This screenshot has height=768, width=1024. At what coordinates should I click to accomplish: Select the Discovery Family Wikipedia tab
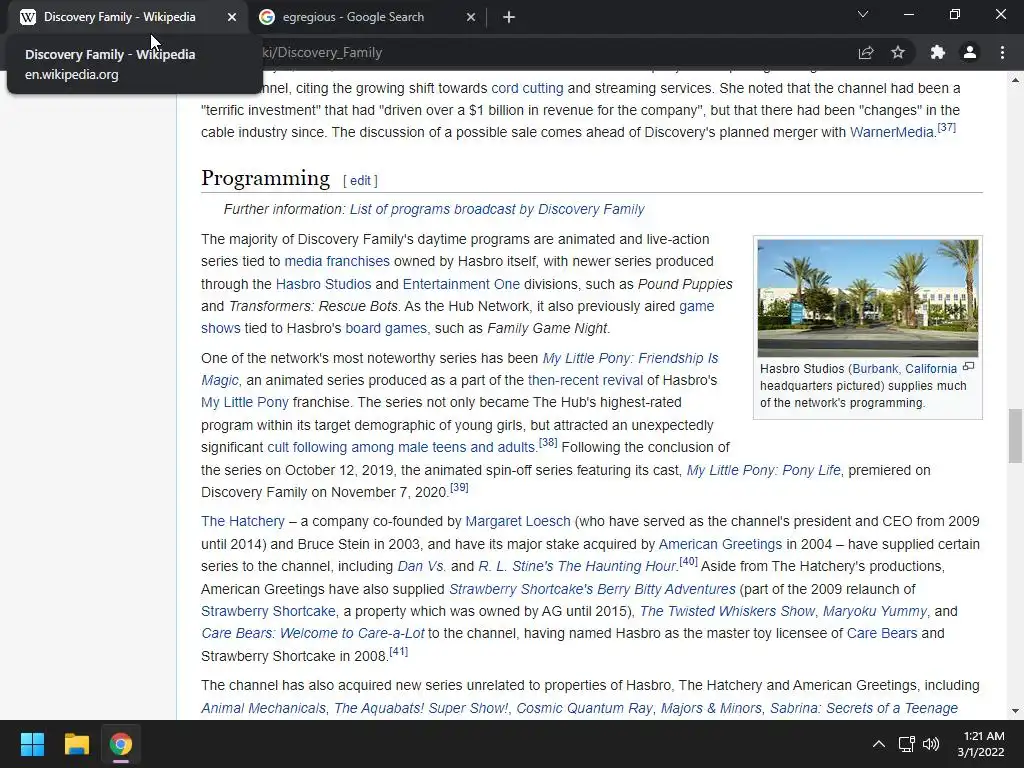(x=128, y=17)
